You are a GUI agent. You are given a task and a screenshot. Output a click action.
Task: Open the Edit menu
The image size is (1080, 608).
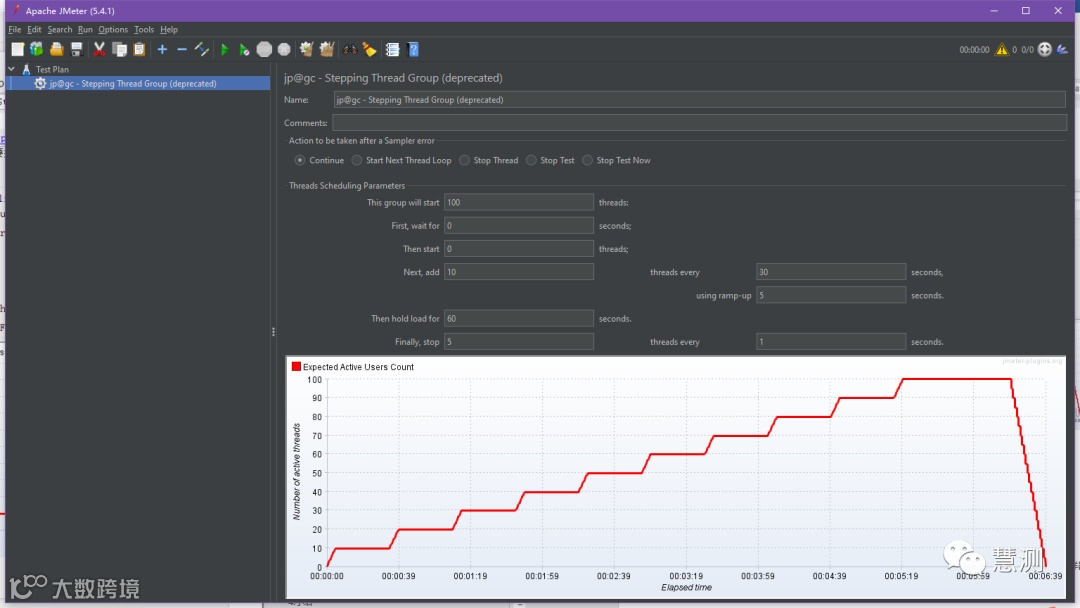[34, 30]
